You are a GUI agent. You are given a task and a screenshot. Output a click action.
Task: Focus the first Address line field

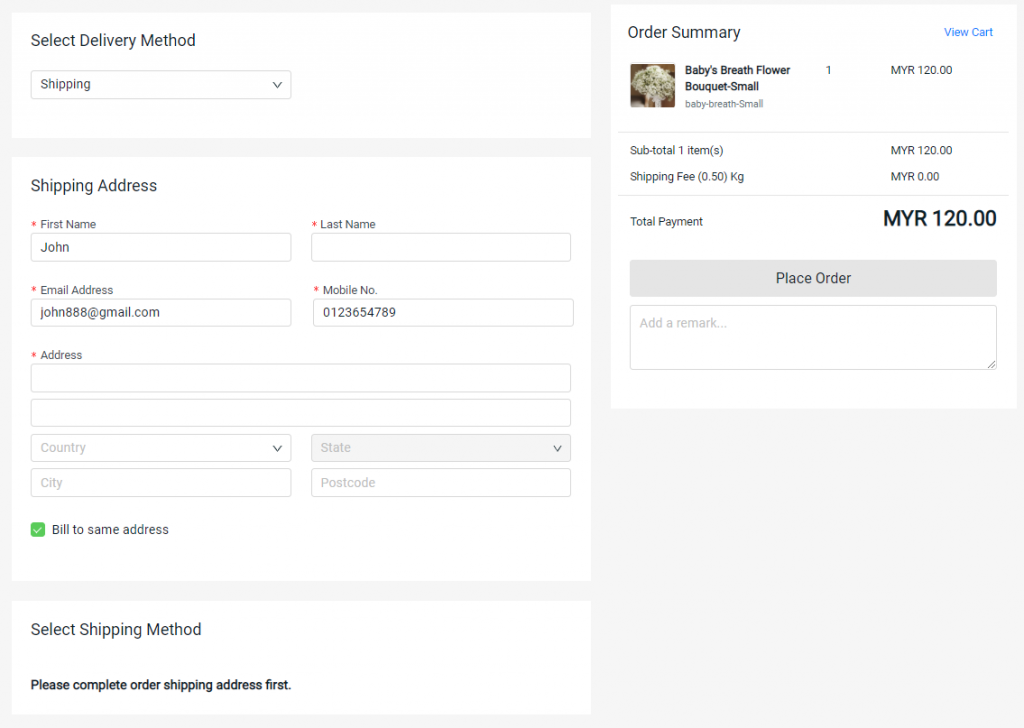(300, 378)
